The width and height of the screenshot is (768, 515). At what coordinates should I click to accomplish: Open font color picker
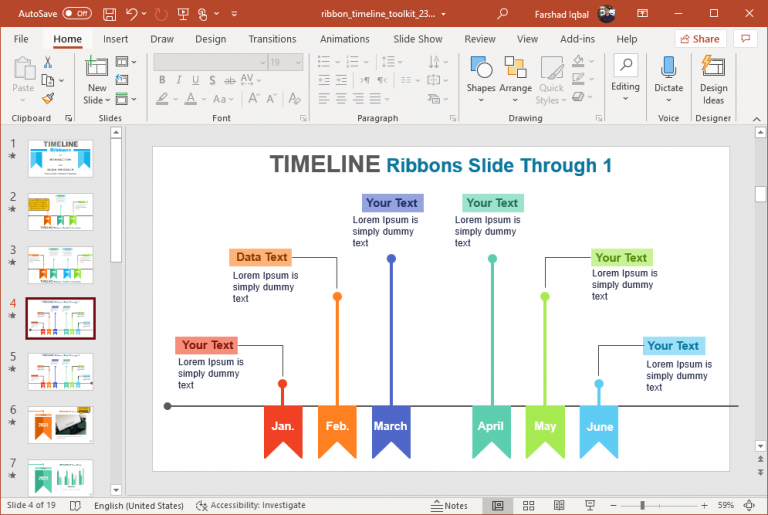point(191,99)
